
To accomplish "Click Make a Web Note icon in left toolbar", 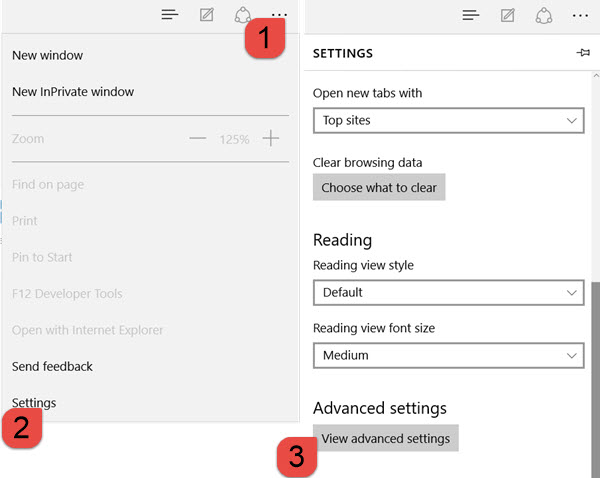I will coord(207,15).
